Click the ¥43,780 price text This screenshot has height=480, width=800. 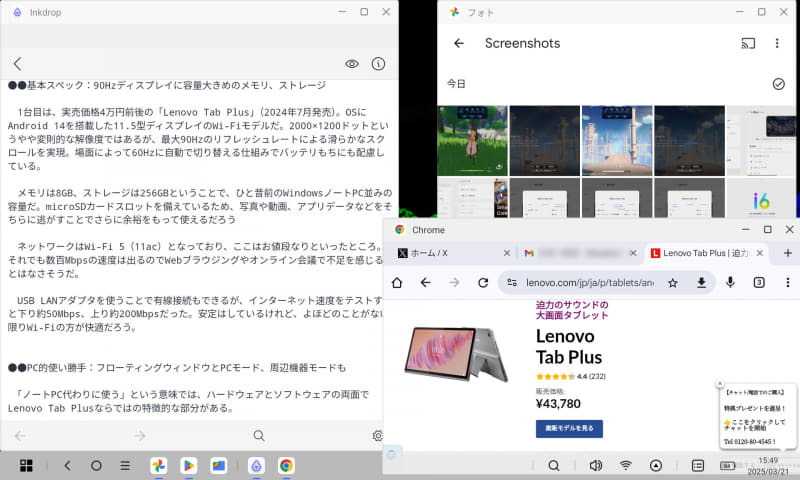(x=558, y=404)
